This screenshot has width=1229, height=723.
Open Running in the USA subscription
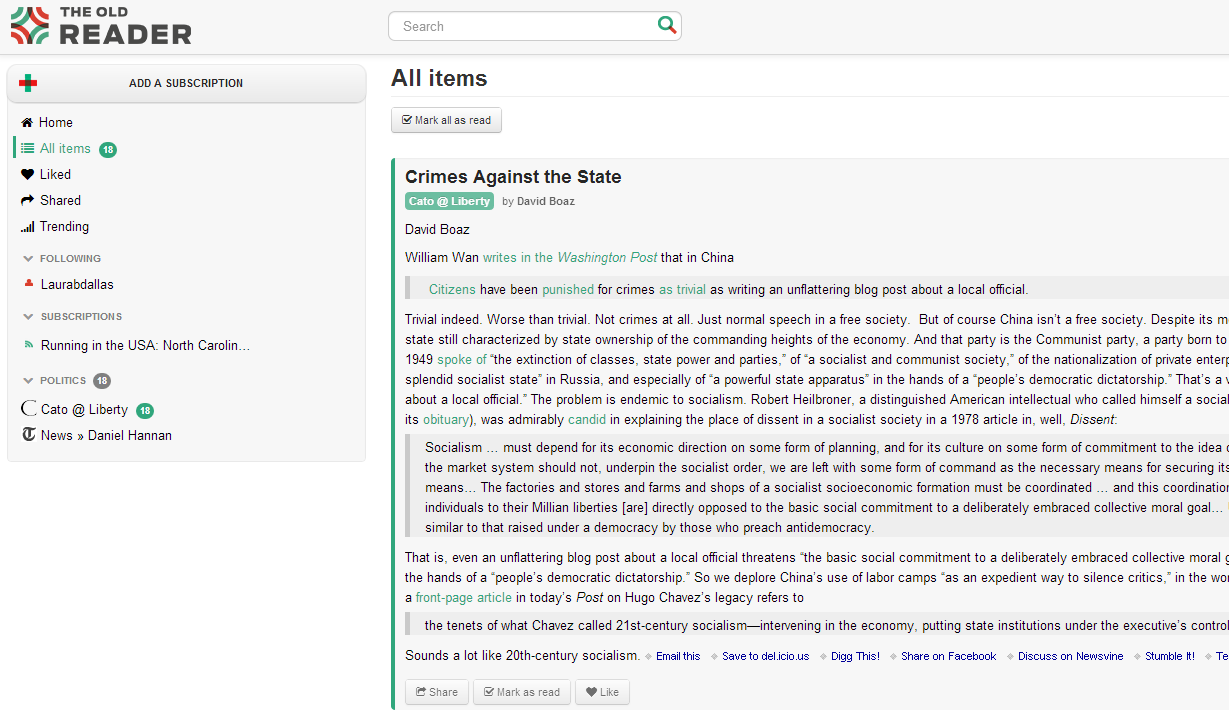[145, 346]
